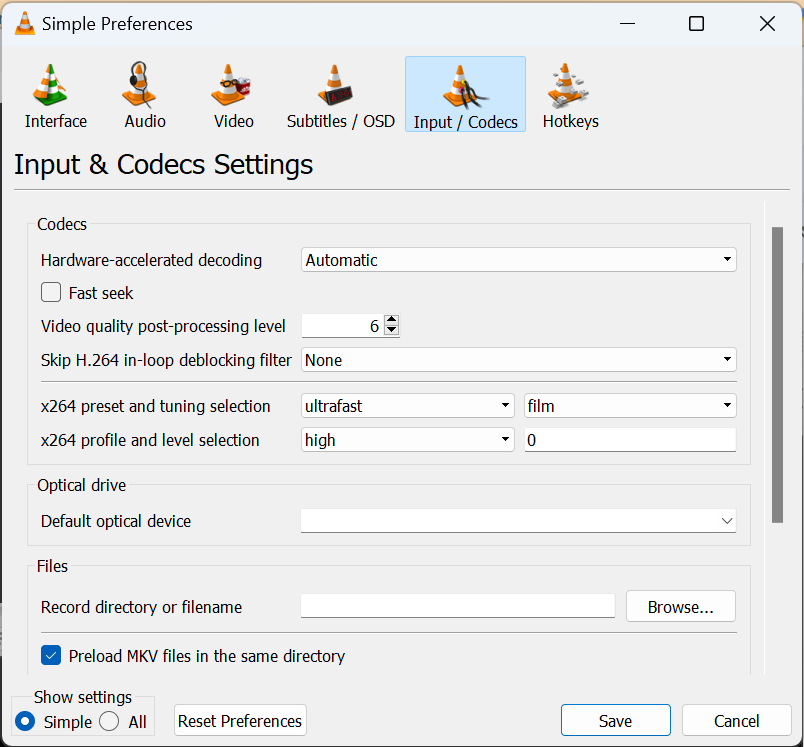The height and width of the screenshot is (747, 804).
Task: Increment the video quality post-processing level
Action: click(x=391, y=320)
